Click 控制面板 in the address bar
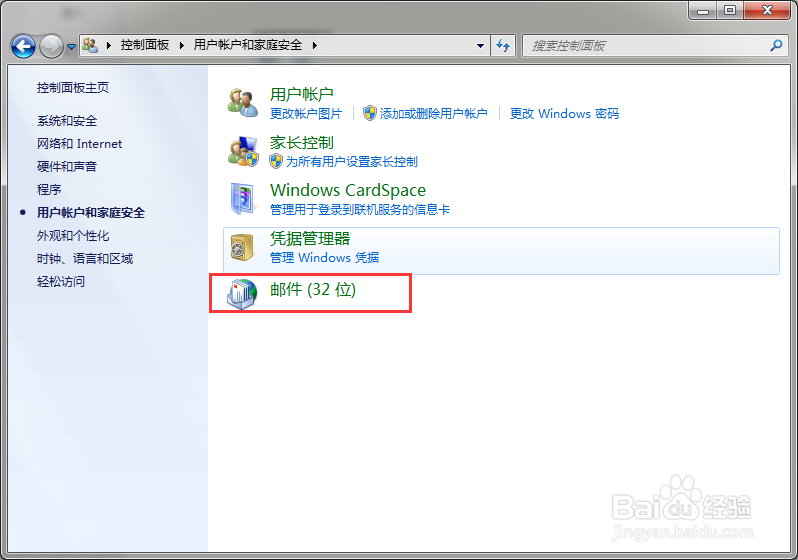Screen dimensions: 798x560 (145, 45)
